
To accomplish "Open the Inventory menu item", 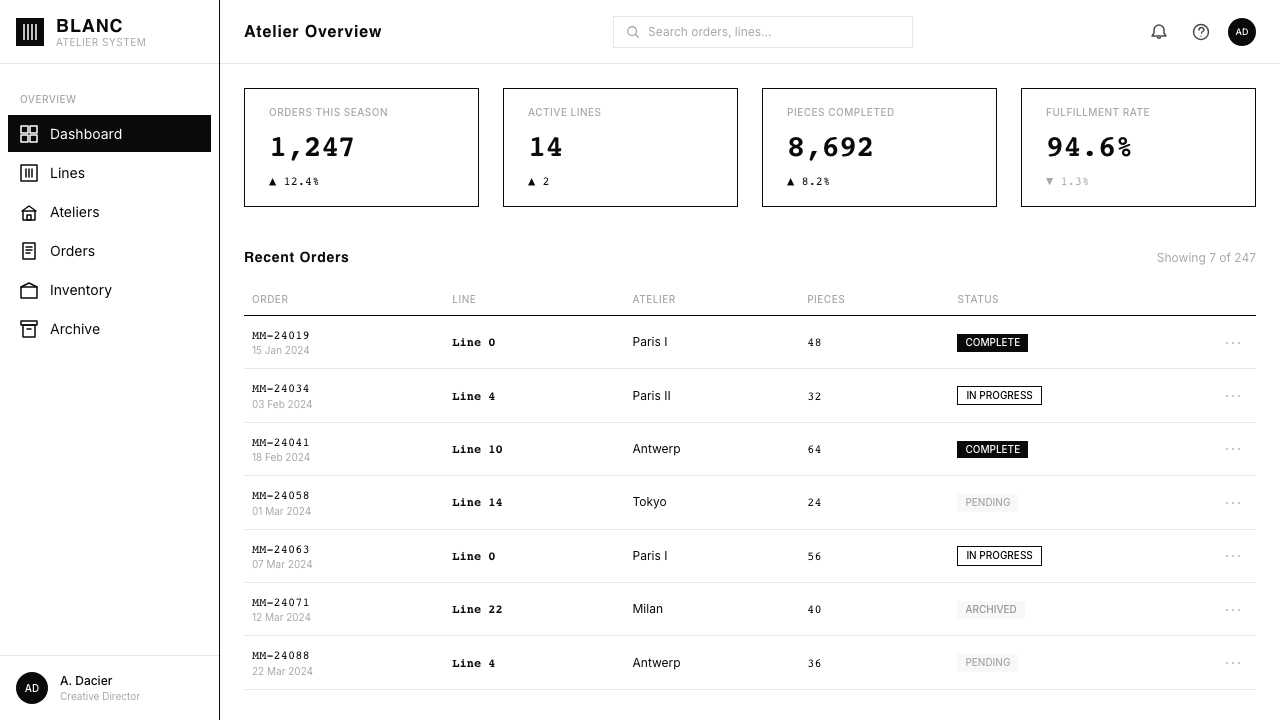I will pyautogui.click(x=109, y=290).
